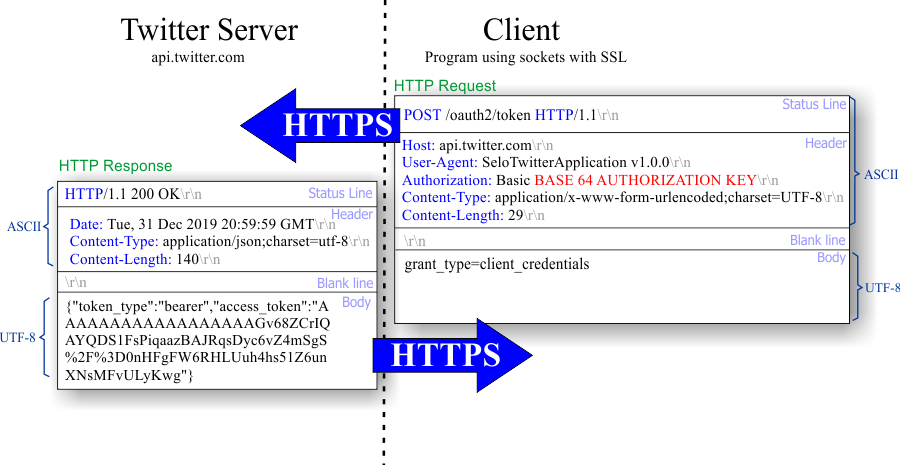Image resolution: width=900 pixels, height=465 pixels.
Task: Select the request Content-Type header line
Action: point(622,197)
